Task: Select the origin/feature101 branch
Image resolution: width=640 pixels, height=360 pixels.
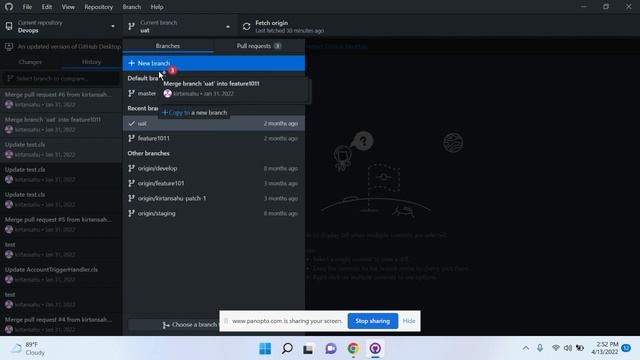Action: pyautogui.click(x=213, y=183)
